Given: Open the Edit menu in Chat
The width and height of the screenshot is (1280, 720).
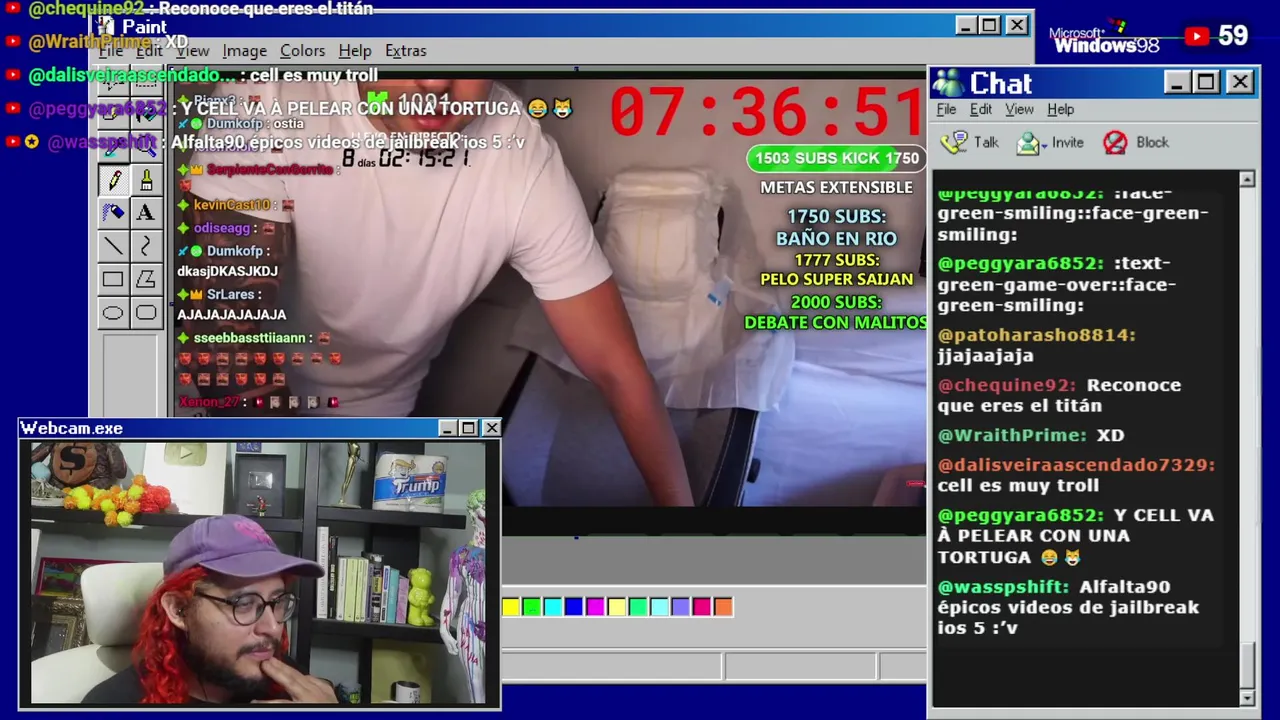Looking at the screenshot, I should [981, 110].
